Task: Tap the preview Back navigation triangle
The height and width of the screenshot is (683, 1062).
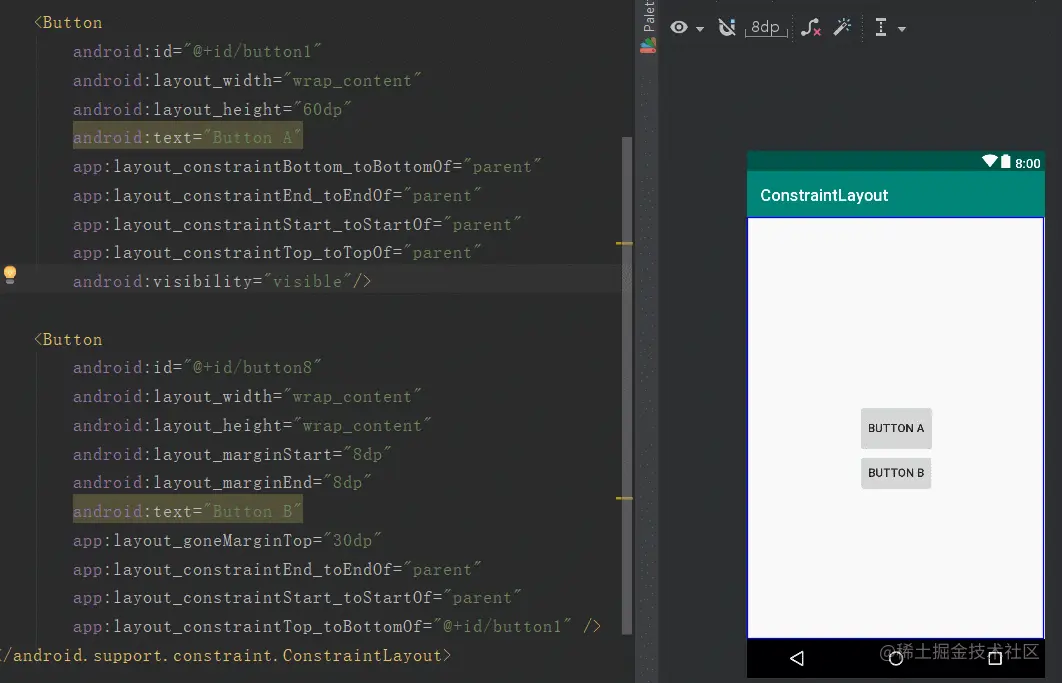Action: point(797,658)
